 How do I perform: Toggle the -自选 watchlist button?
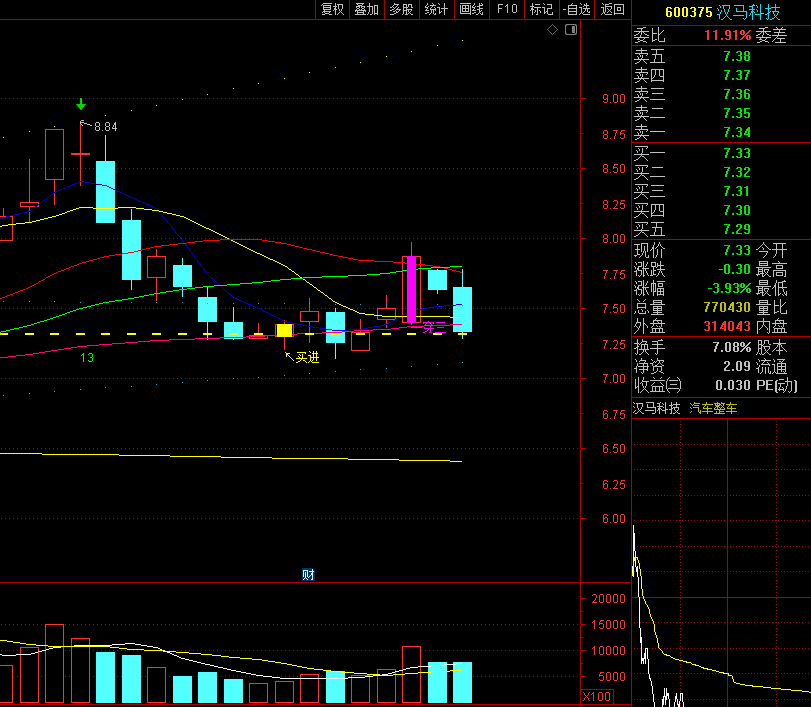[577, 9]
